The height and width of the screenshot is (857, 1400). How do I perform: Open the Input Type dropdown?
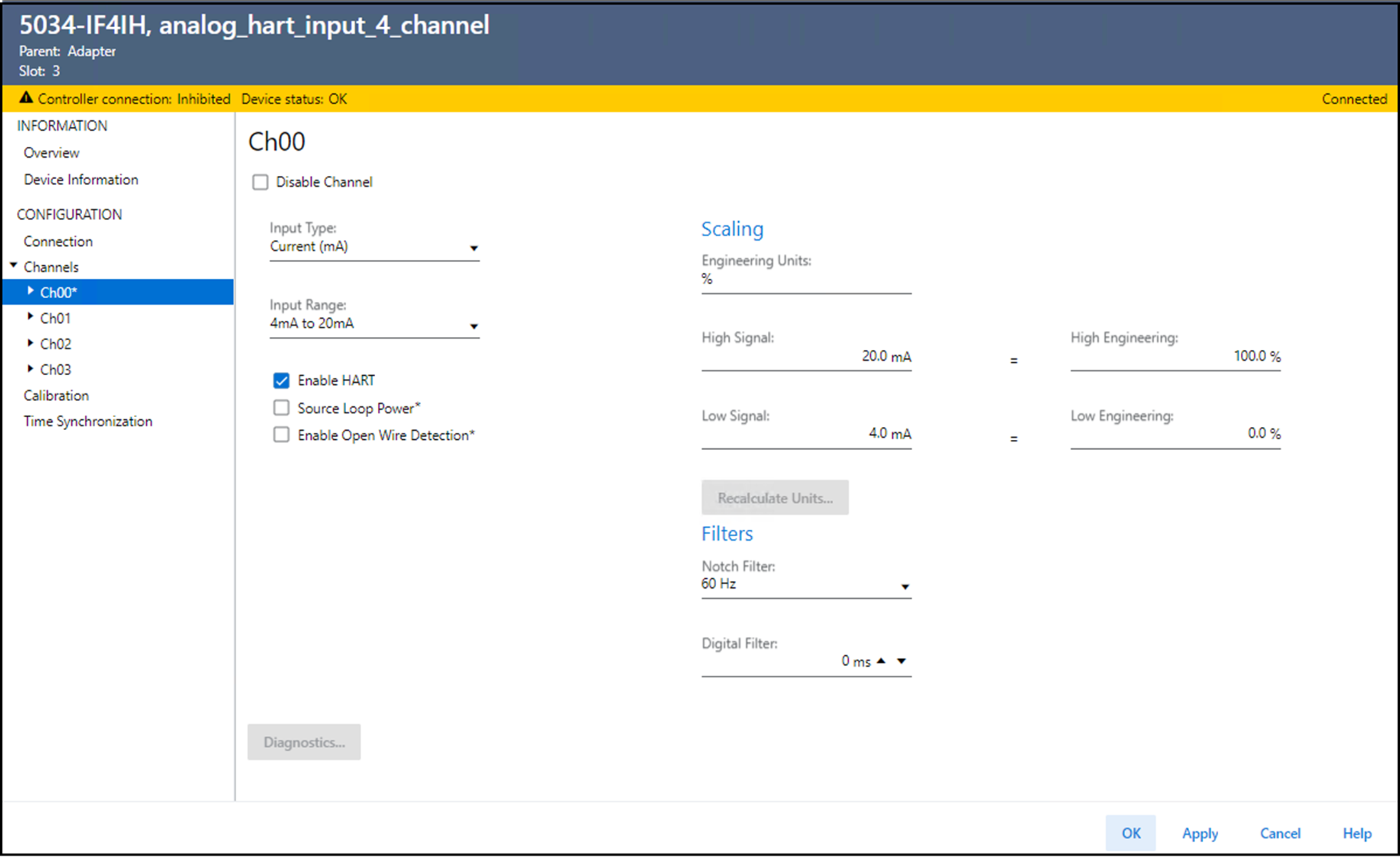(x=474, y=248)
